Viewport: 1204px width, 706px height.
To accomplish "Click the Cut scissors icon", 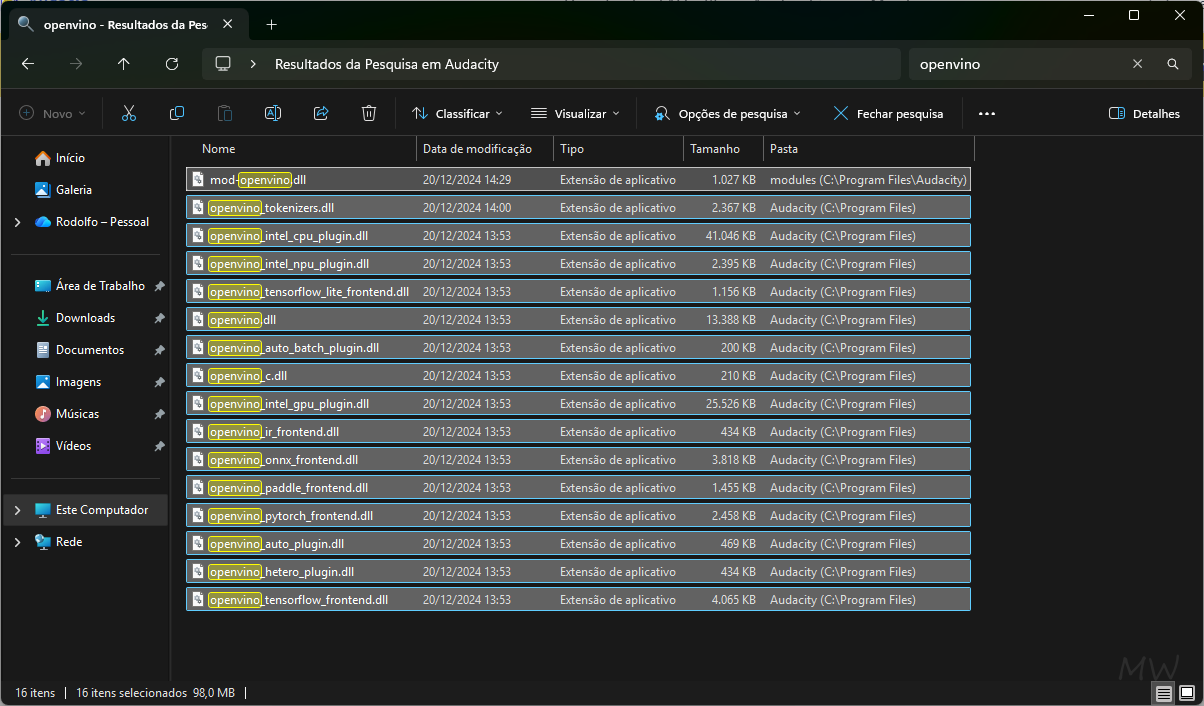I will 129,114.
